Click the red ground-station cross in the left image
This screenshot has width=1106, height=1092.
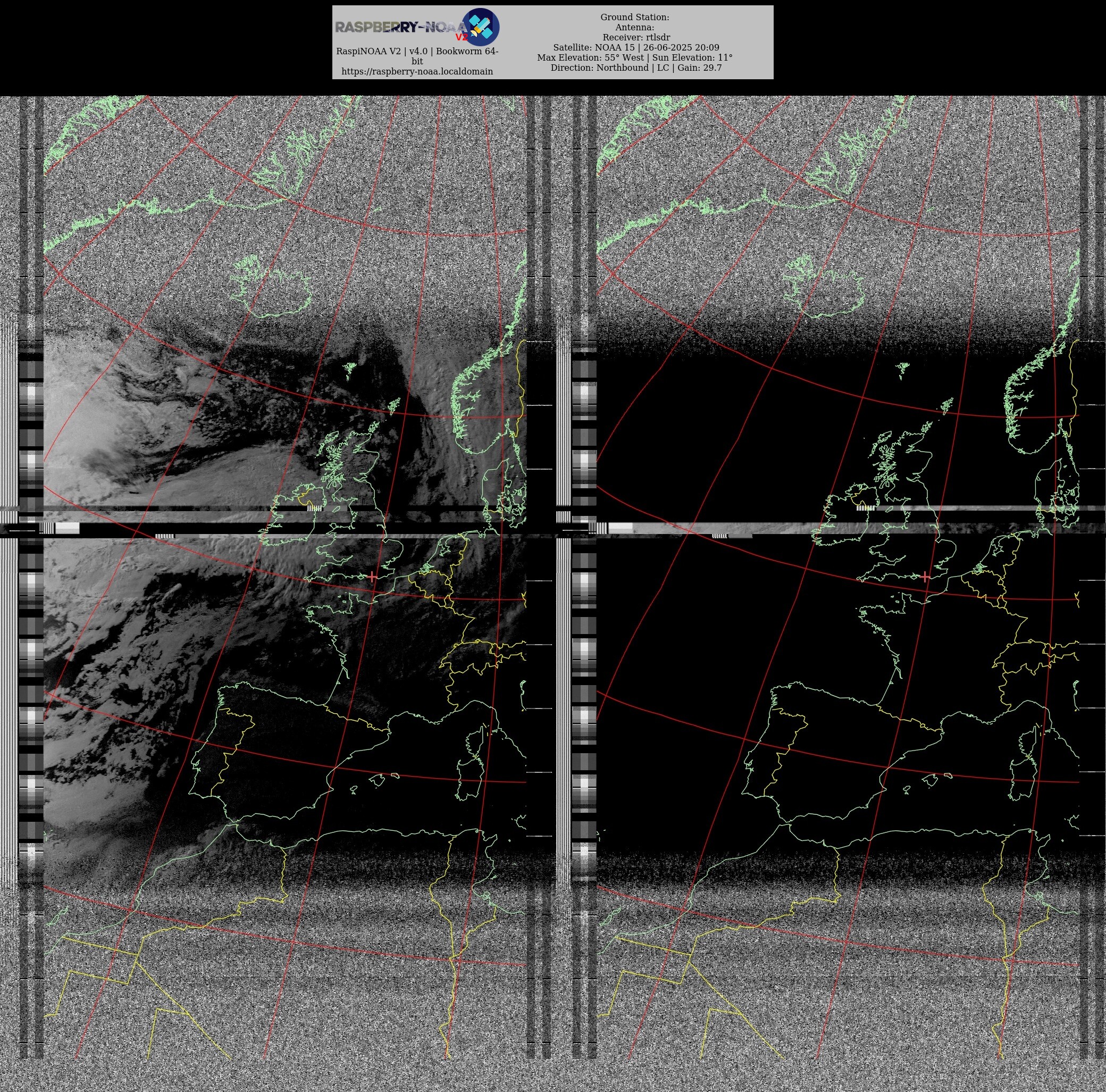coord(372,577)
